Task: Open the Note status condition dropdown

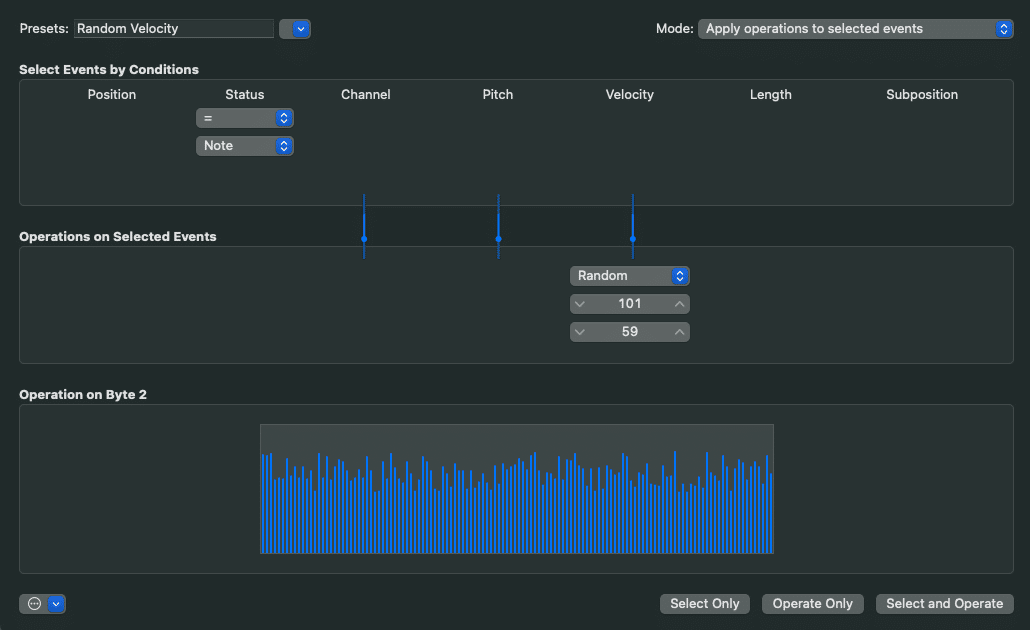Action: tap(245, 145)
